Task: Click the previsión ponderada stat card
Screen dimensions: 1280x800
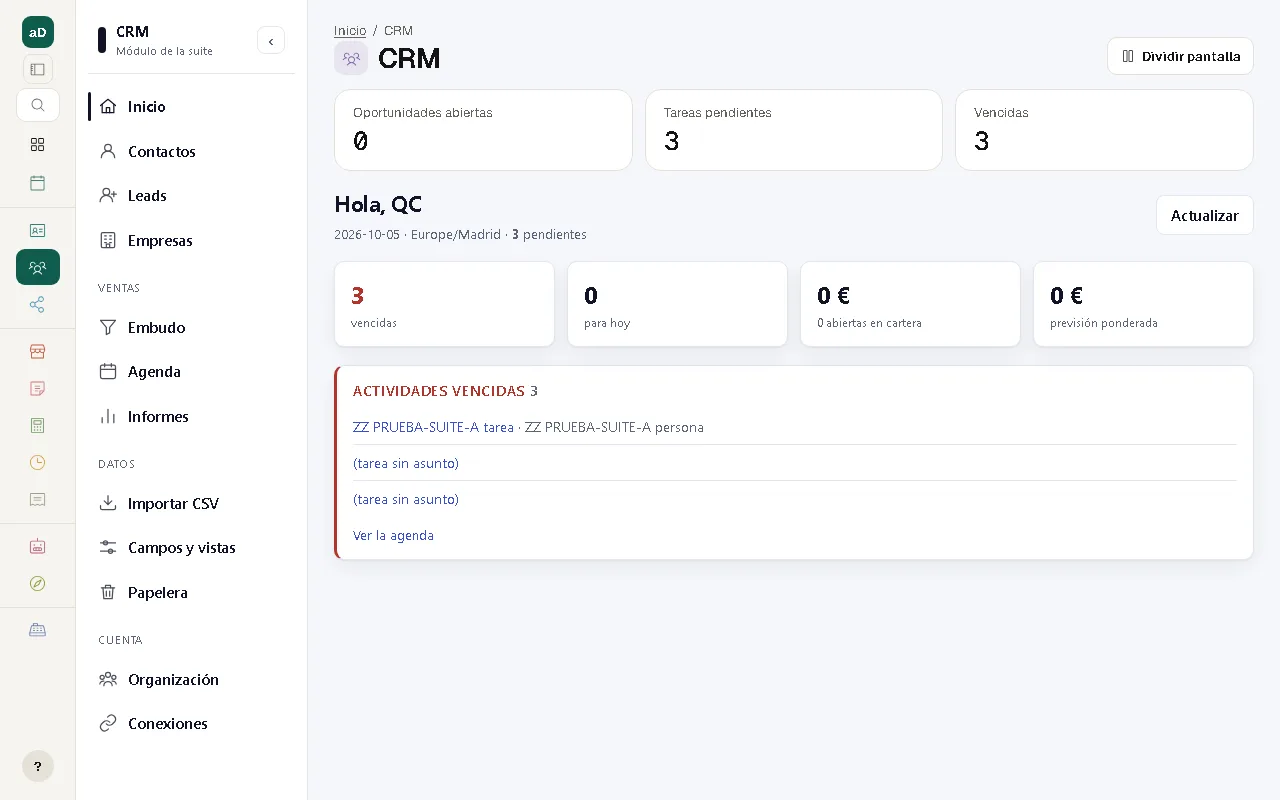Action: (x=1143, y=304)
